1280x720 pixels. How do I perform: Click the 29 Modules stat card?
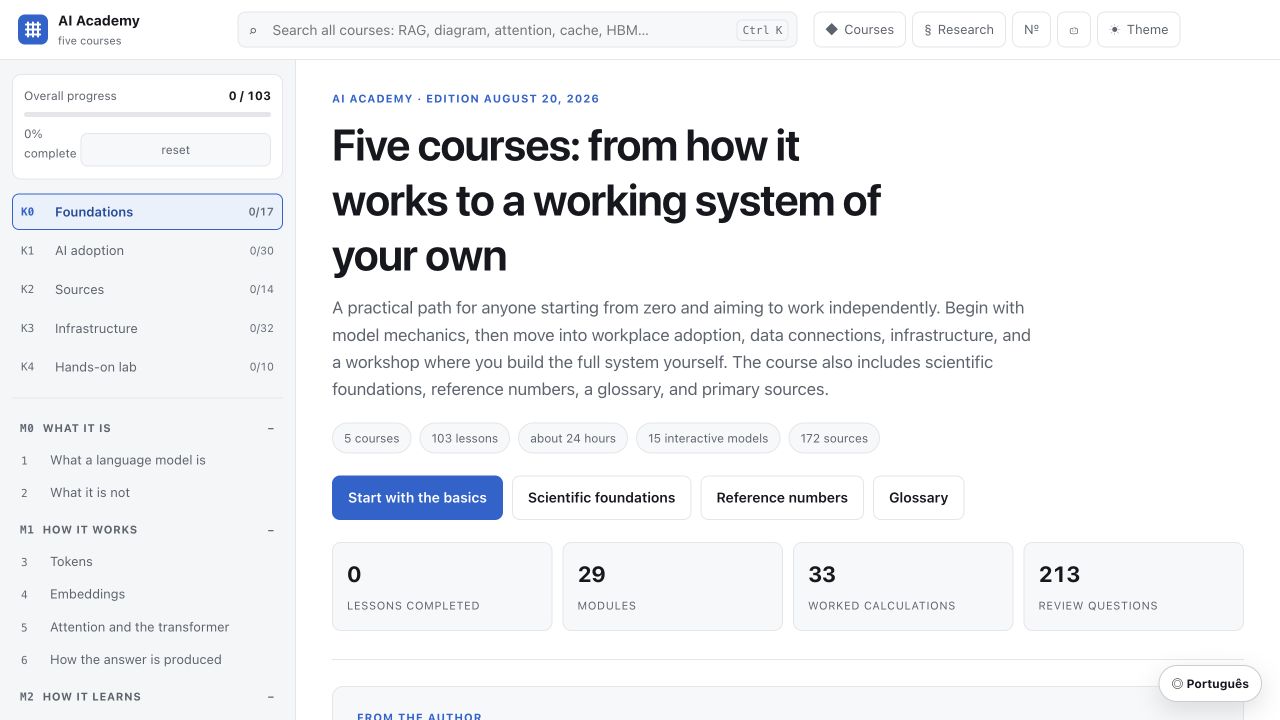(x=673, y=587)
